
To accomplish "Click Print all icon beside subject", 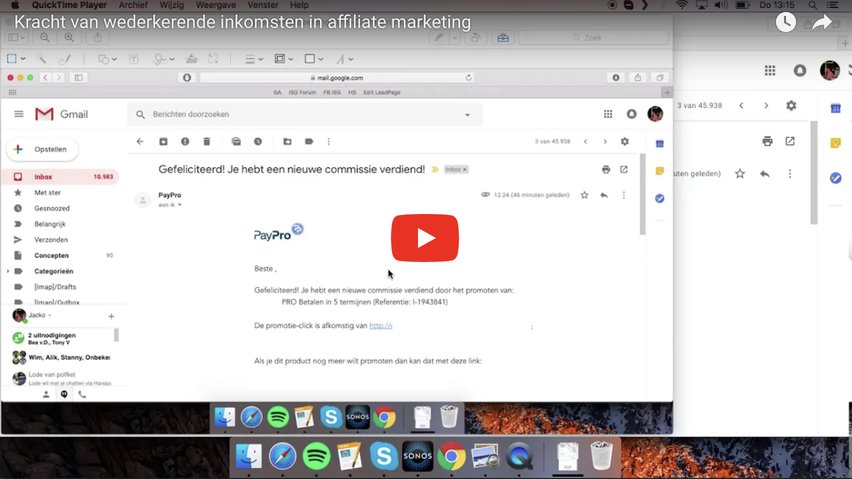I will (x=606, y=170).
